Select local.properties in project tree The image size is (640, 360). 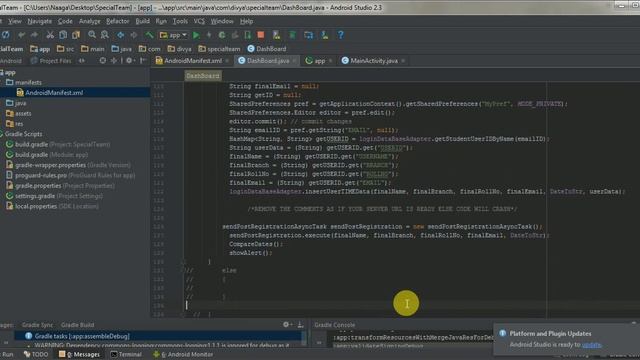[x=52, y=206]
